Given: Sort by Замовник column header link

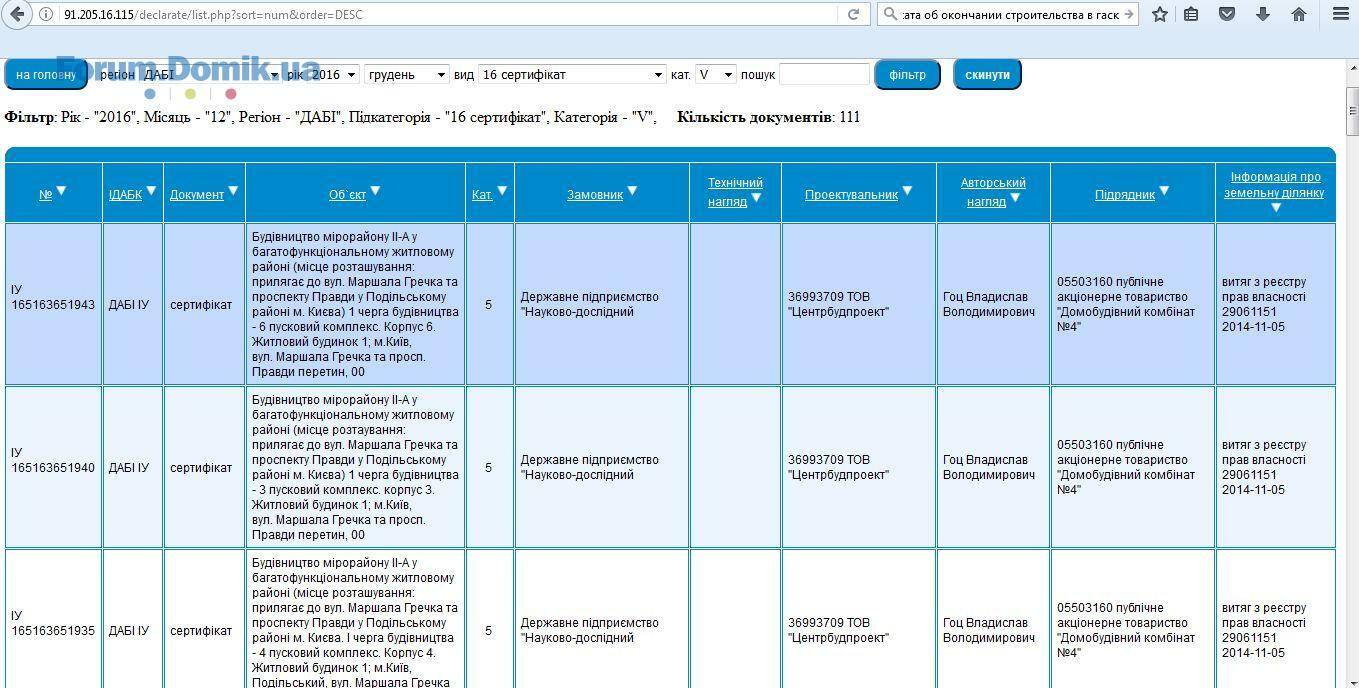Looking at the screenshot, I should (595, 195).
